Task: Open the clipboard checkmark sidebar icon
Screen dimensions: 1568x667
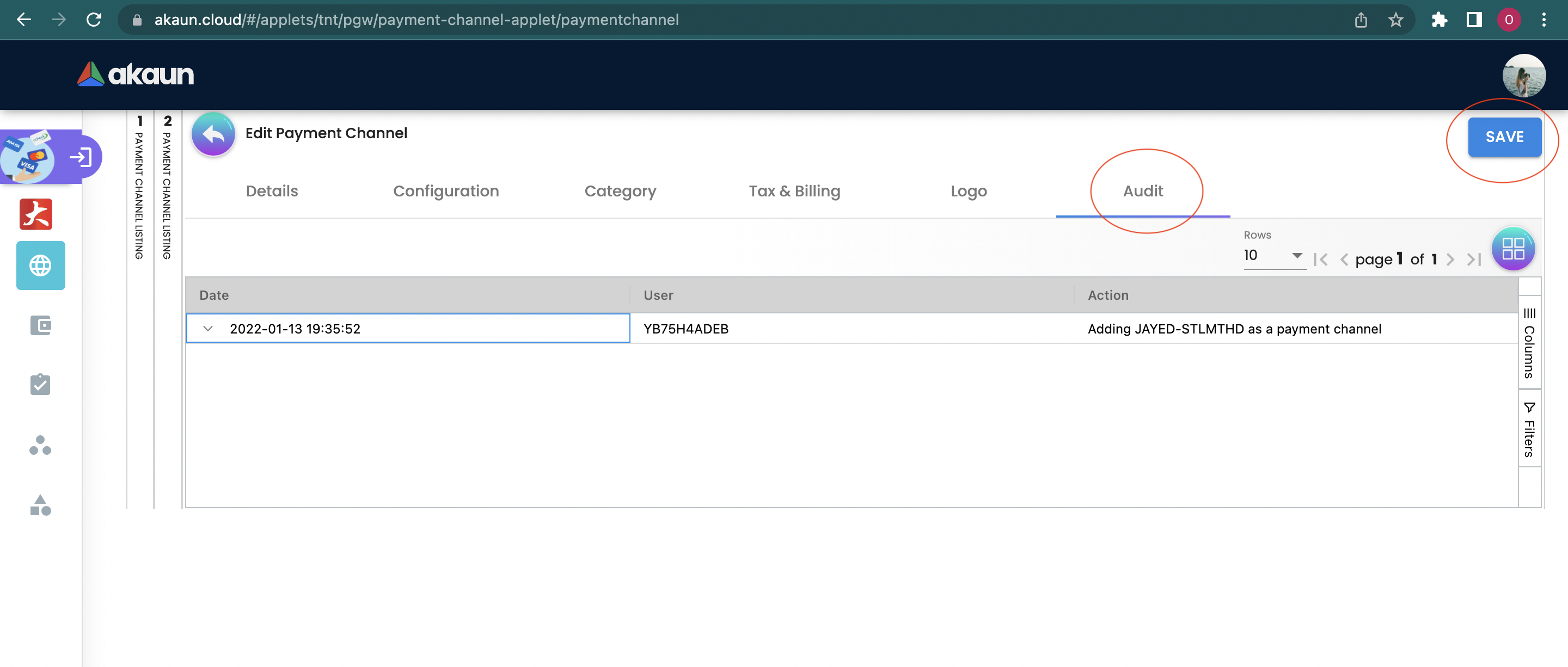Action: [x=40, y=385]
